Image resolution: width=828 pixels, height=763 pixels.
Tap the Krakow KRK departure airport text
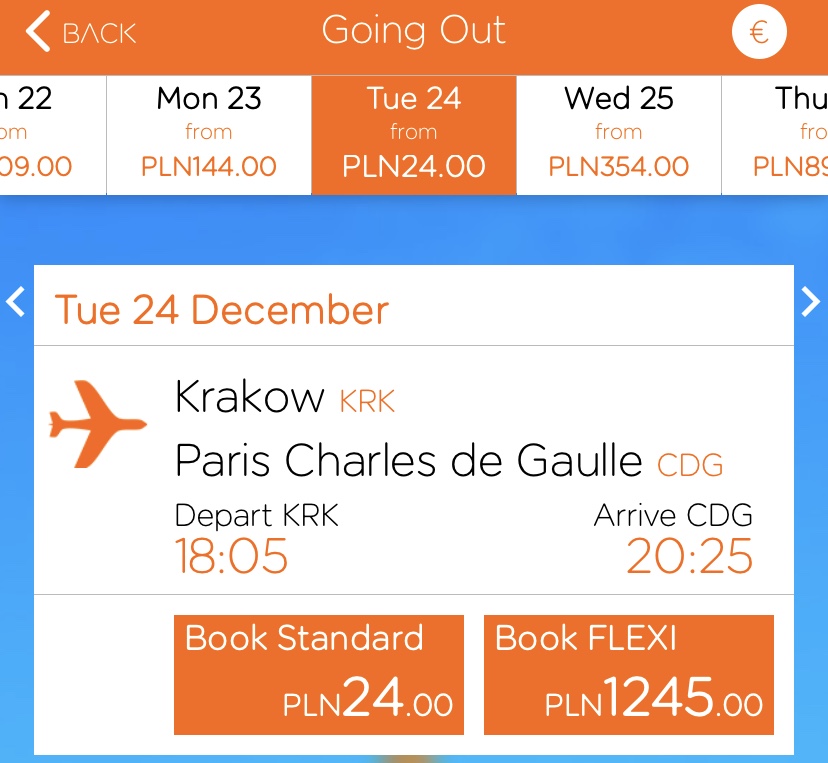[x=285, y=397]
